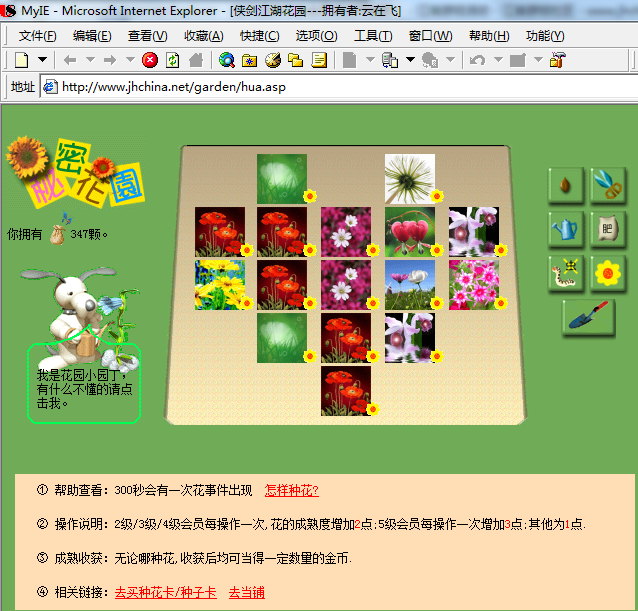This screenshot has height=611, width=638.
Task: Select the scissors pruning tool button
Action: (608, 186)
